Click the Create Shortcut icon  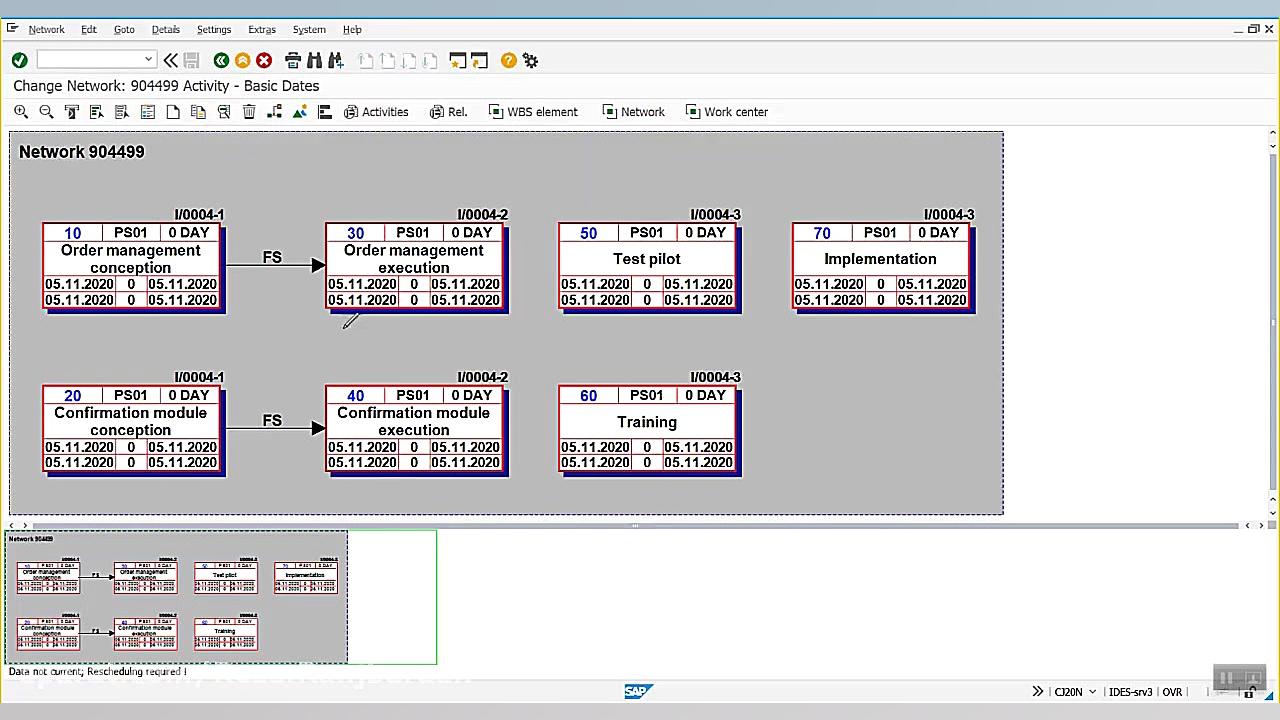(x=479, y=61)
